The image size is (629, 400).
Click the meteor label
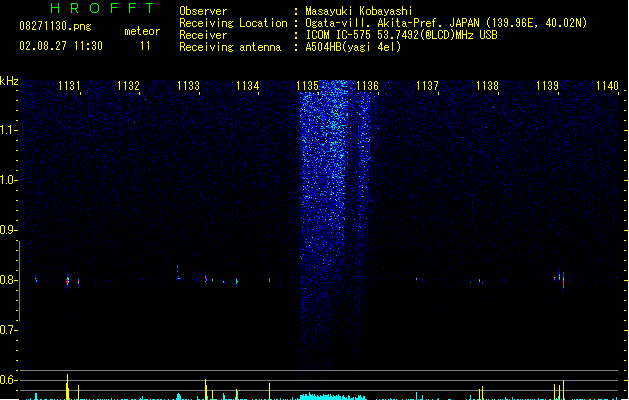click(142, 31)
